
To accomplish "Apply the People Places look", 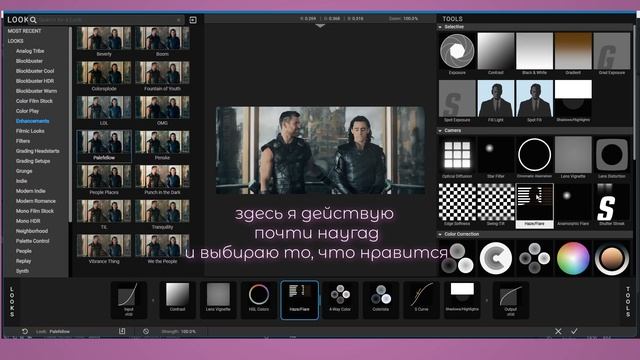I will click(x=104, y=180).
